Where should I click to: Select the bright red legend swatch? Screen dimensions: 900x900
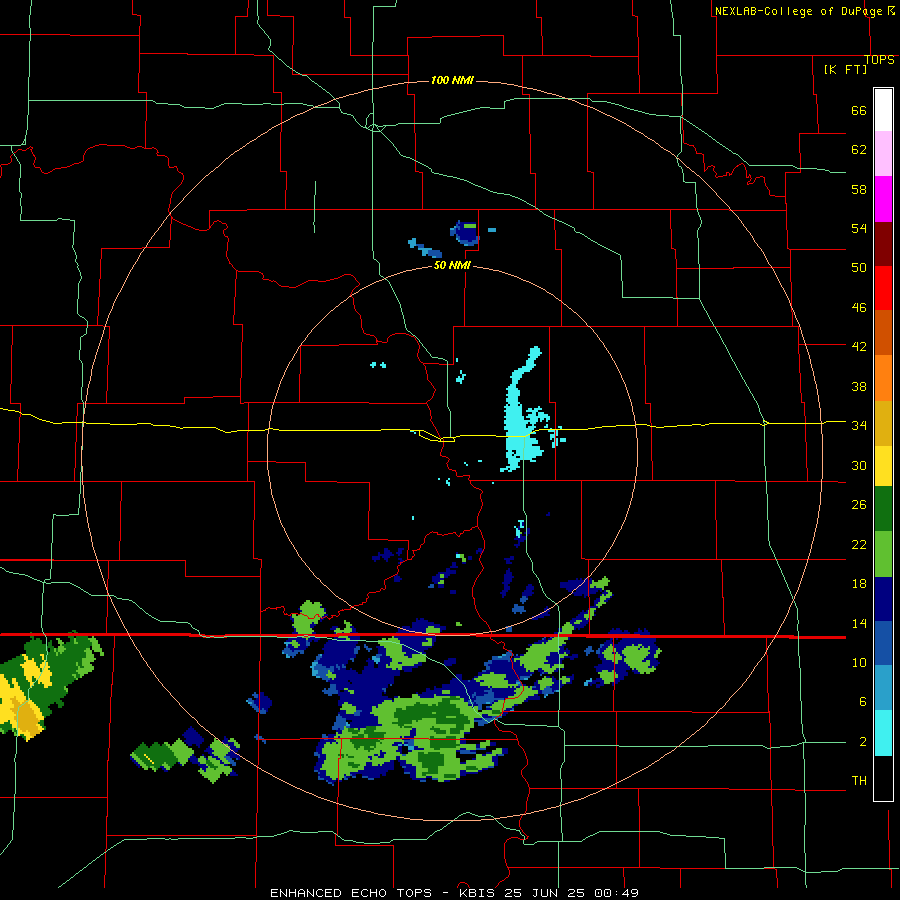[883, 288]
